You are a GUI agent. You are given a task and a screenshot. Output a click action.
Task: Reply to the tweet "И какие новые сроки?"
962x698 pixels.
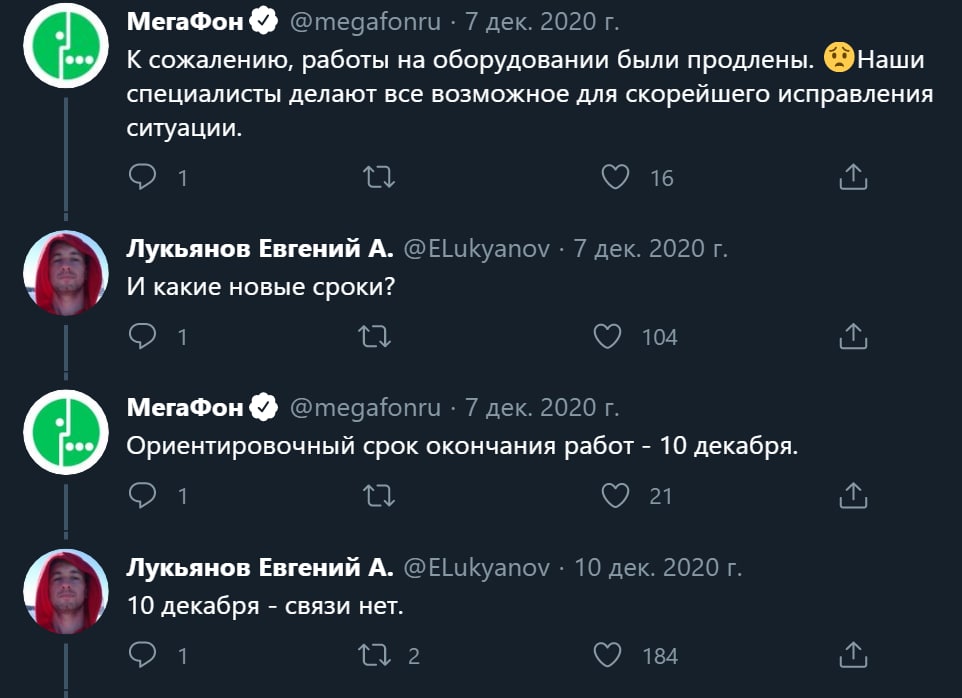(143, 337)
